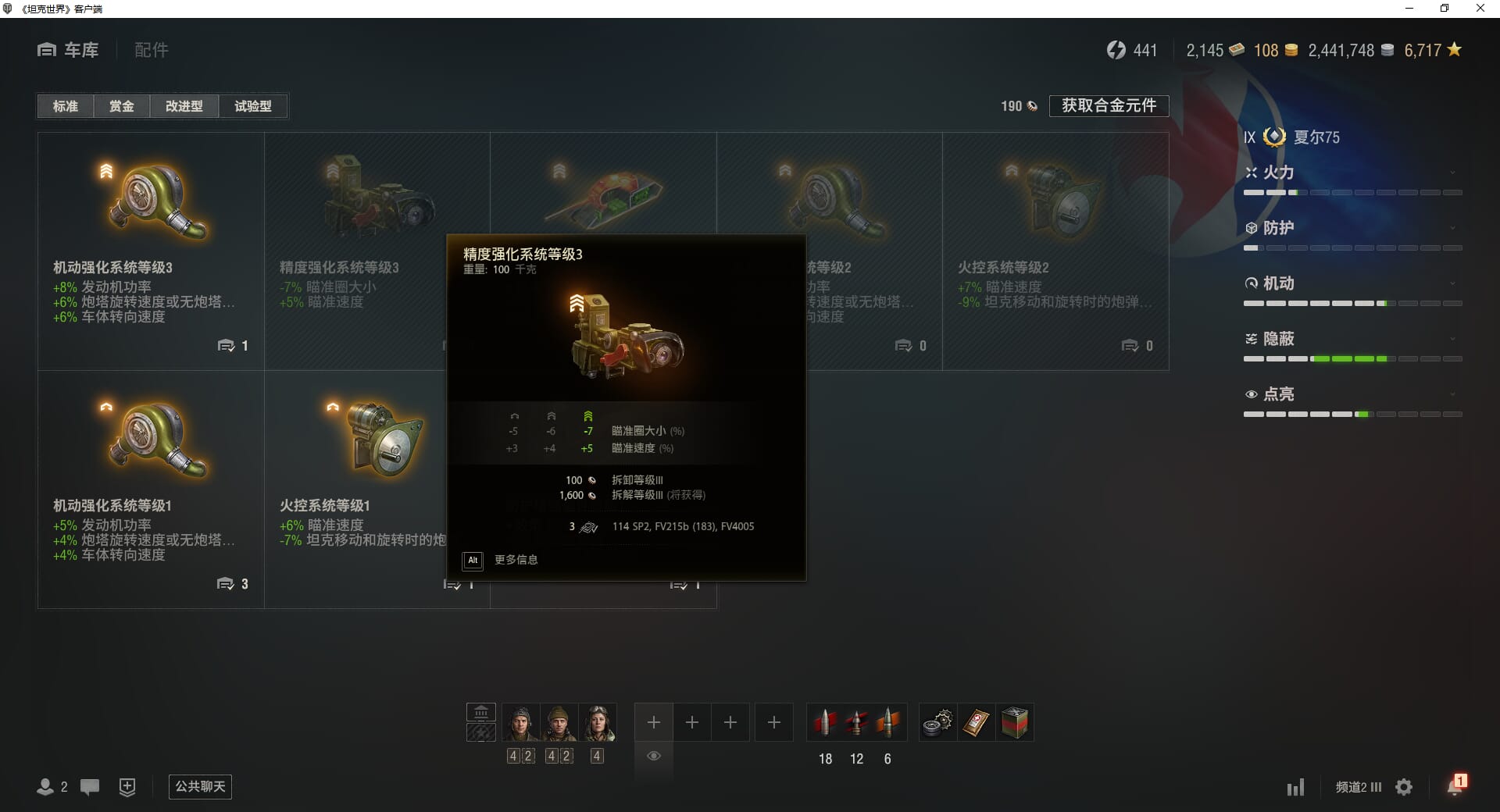Image resolution: width=1500 pixels, height=812 pixels.
Task: Open the chat bubble icon
Action: pos(90,787)
